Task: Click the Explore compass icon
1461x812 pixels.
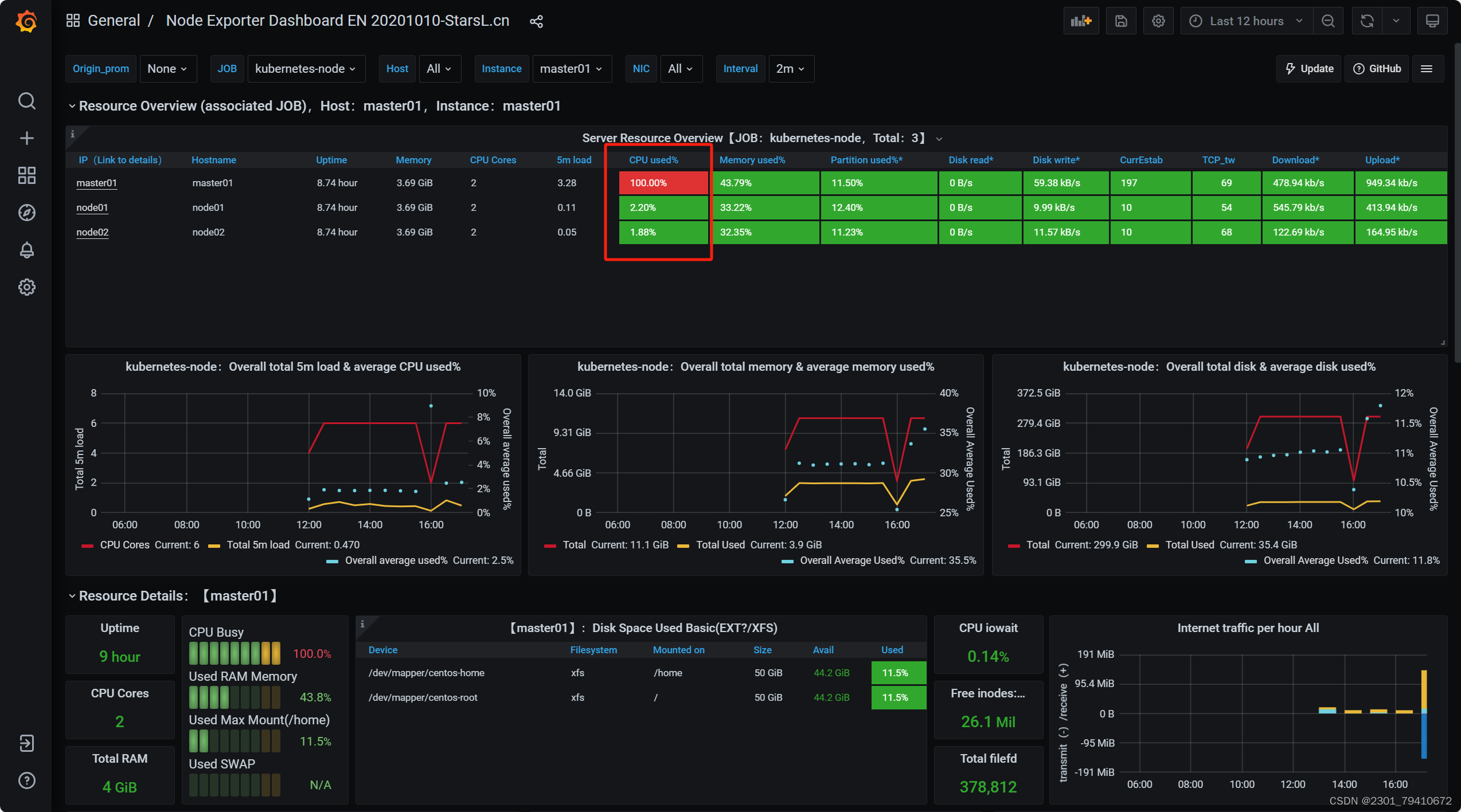Action: click(26, 213)
